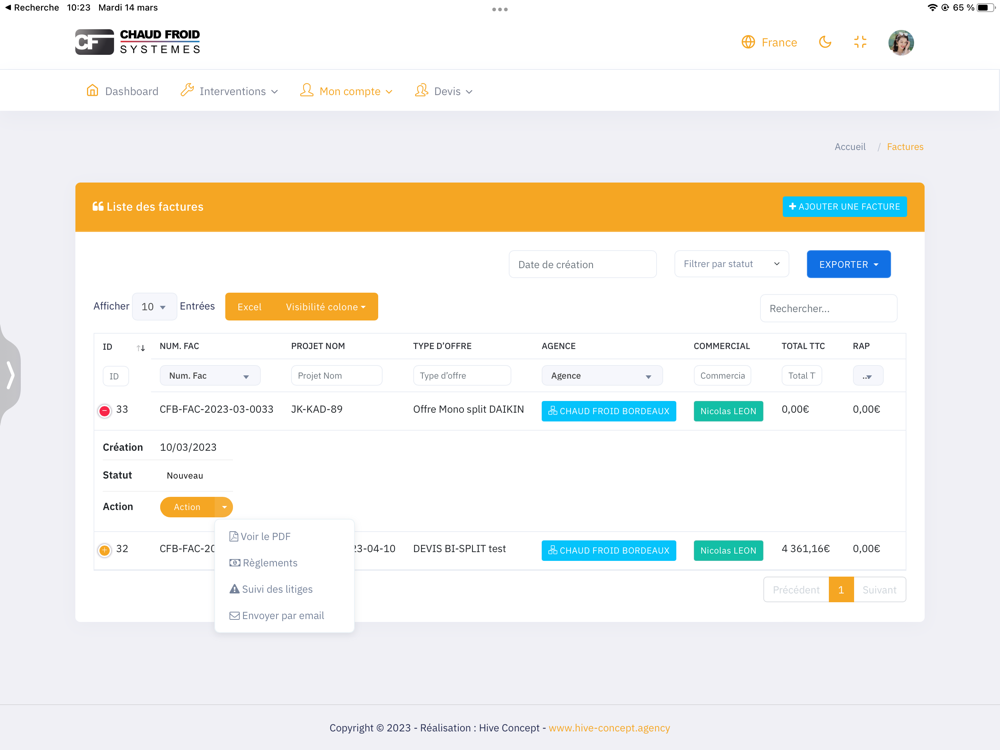Go to Dashboard home menu
This screenshot has width=1000, height=750.
coord(122,91)
